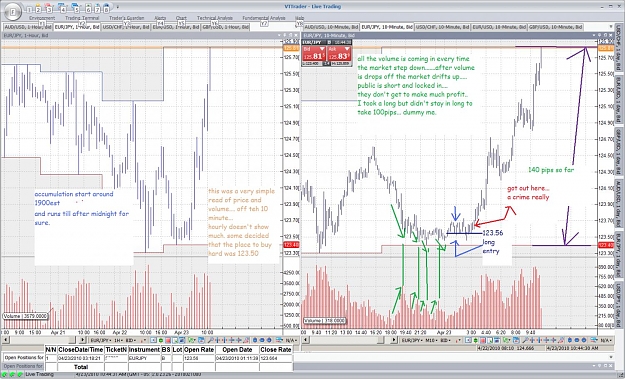The width and height of the screenshot is (625, 380).
Task: Click quick access icon with keytip 8
Action: click(106, 9)
